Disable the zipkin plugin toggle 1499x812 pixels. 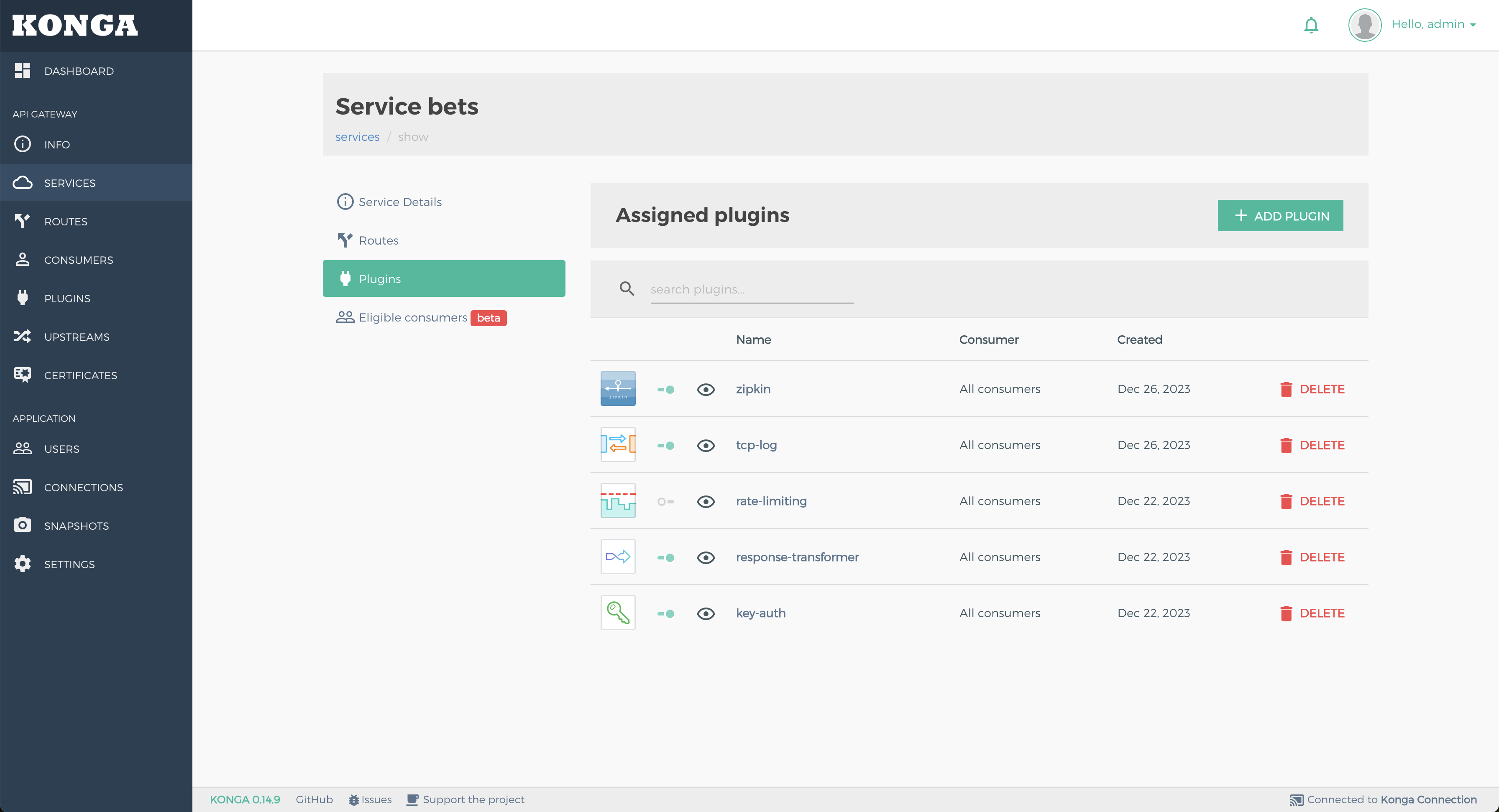(x=665, y=390)
